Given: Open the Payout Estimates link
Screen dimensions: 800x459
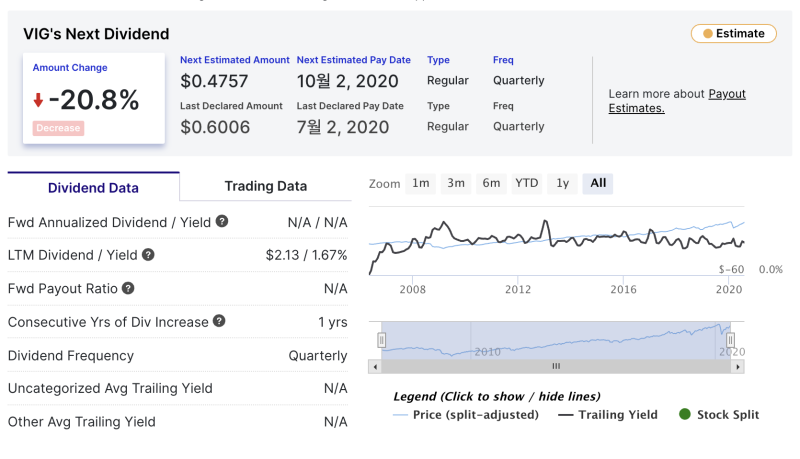Looking at the screenshot, I should click(x=677, y=101).
